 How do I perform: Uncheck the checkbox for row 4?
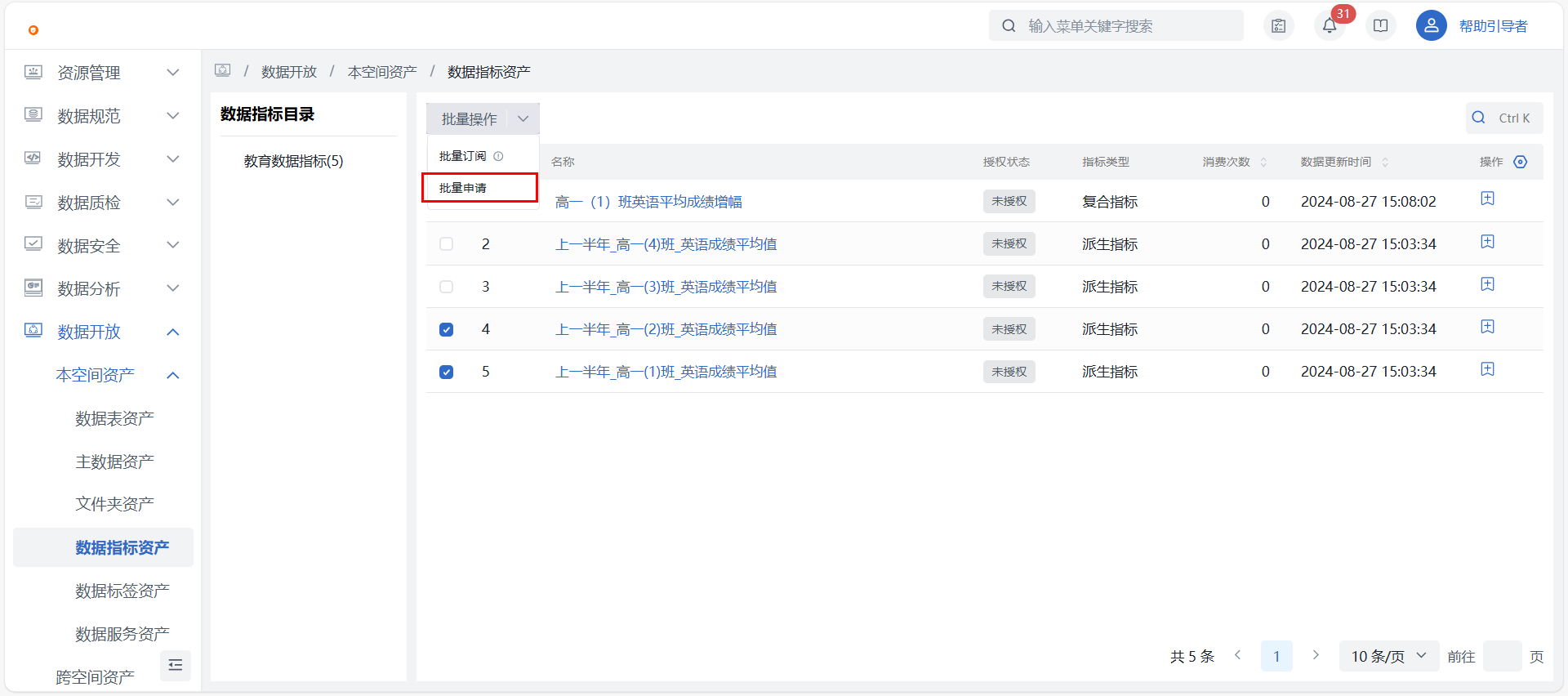tap(446, 329)
